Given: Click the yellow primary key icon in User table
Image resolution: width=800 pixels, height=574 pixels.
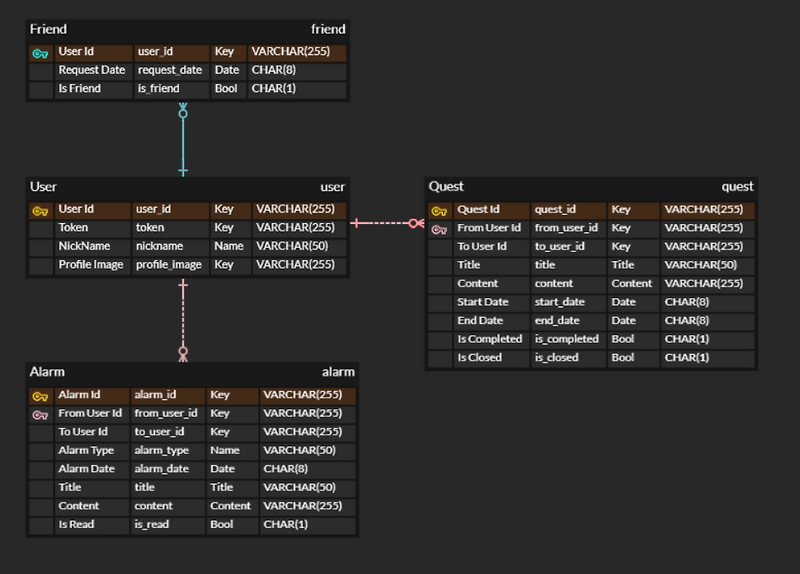Looking at the screenshot, I should pos(40,211).
